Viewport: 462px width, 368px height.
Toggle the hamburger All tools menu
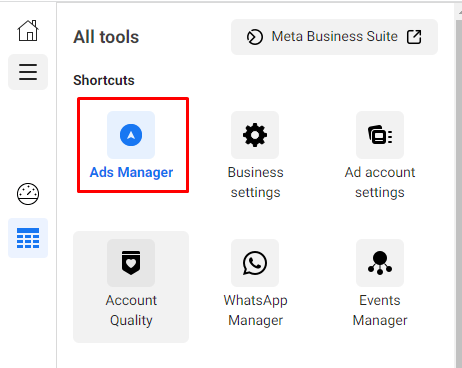[28, 72]
